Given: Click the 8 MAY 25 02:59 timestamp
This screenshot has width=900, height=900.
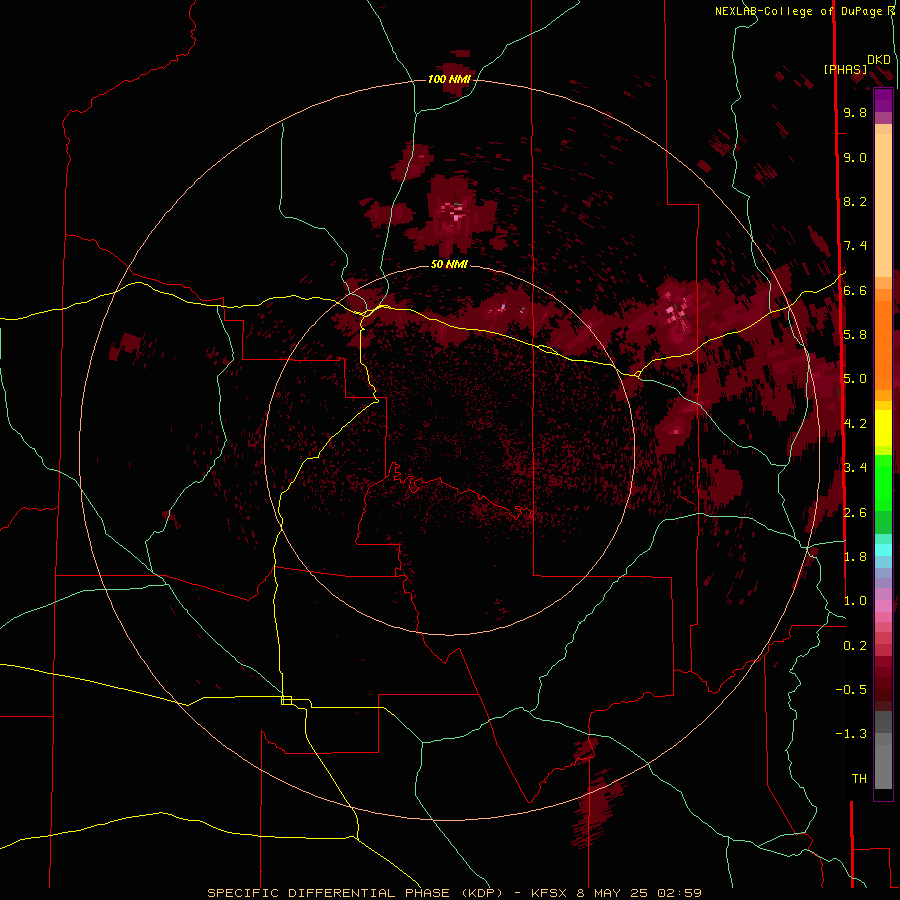Looking at the screenshot, I should (639, 893).
